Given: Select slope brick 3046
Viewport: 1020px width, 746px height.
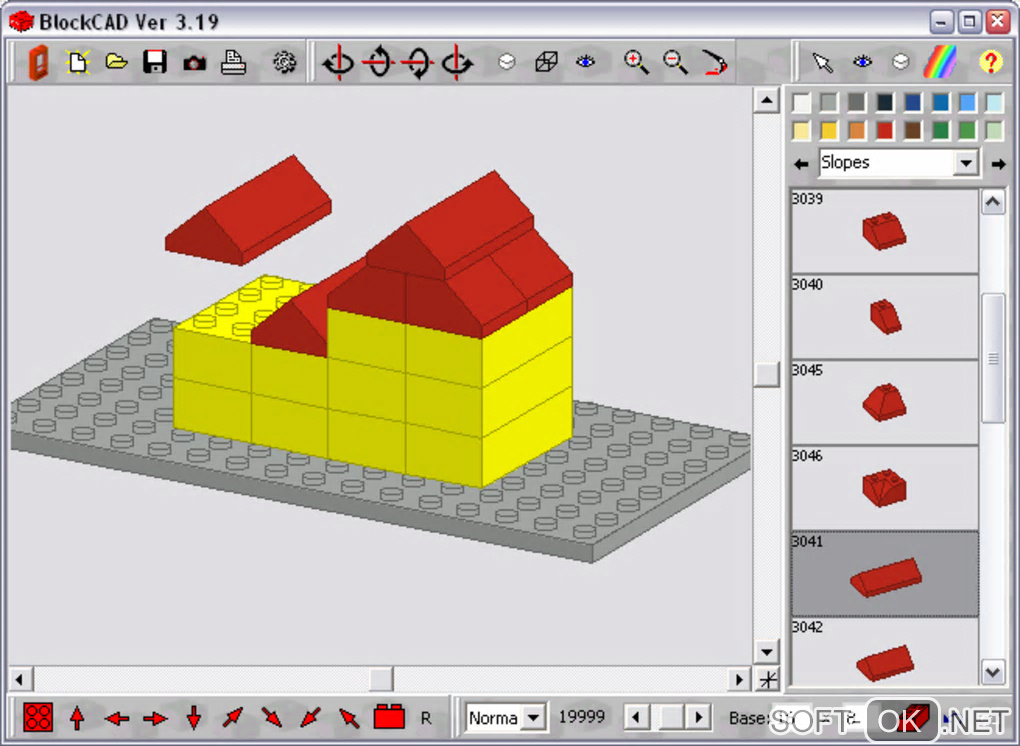Looking at the screenshot, I should point(885,488).
